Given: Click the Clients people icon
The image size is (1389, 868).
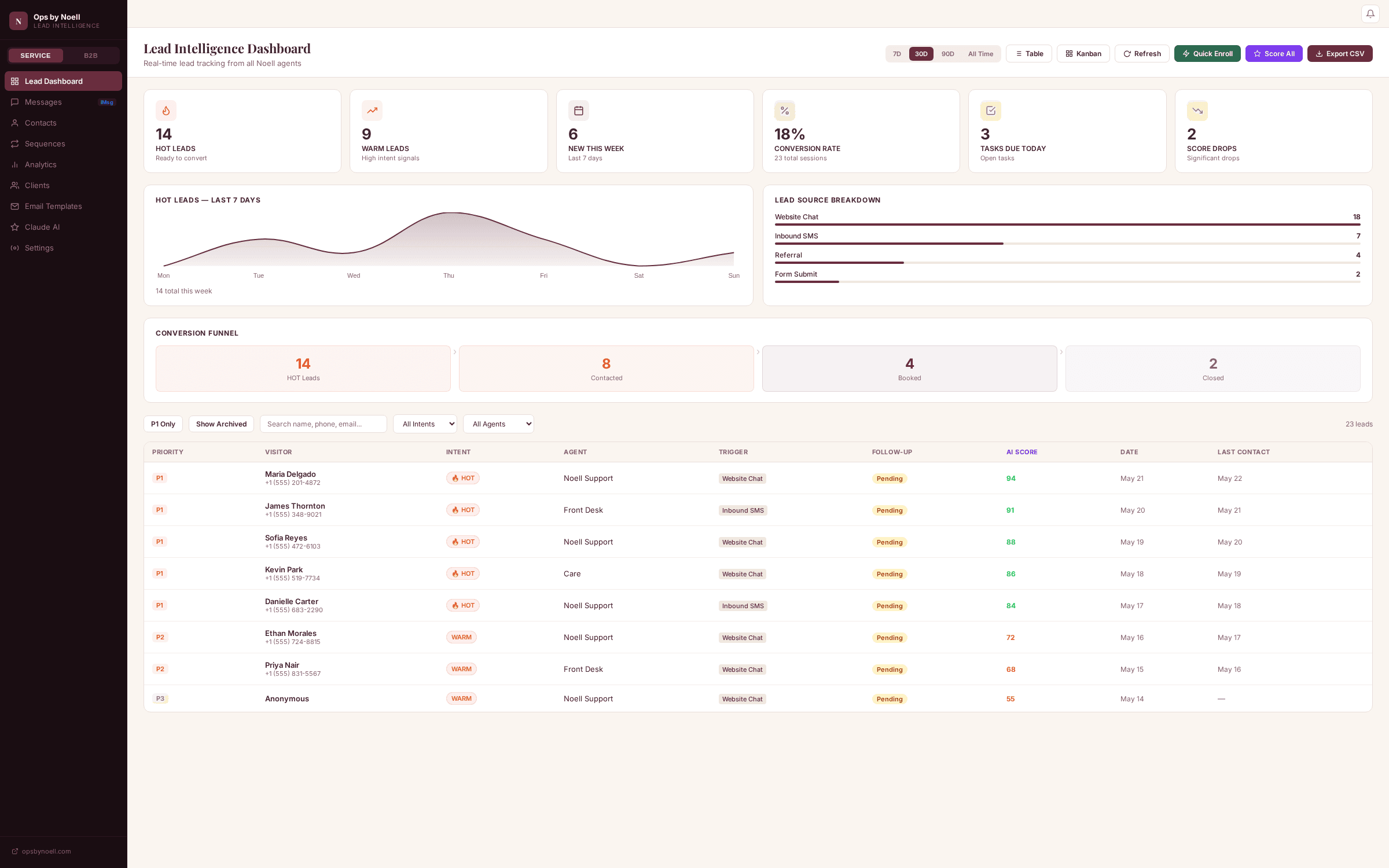Looking at the screenshot, I should (15, 185).
